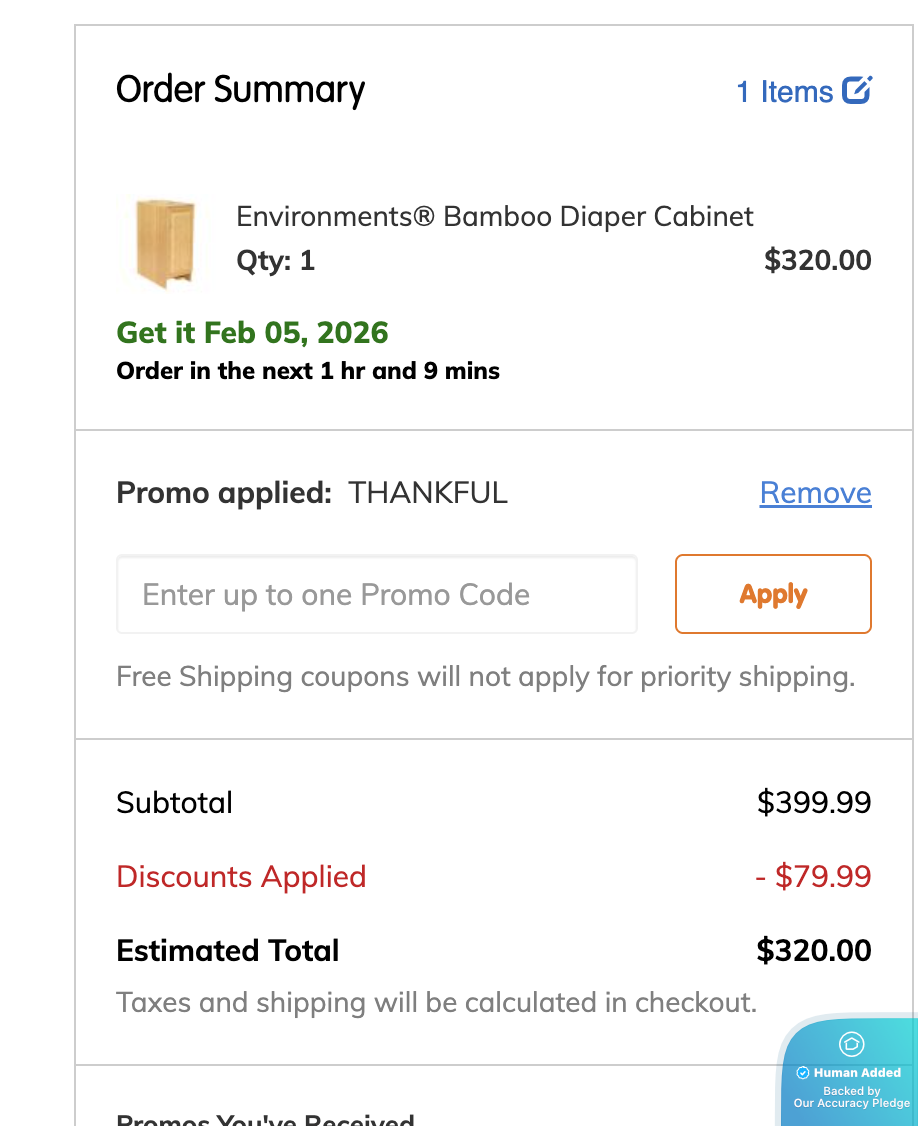Click the THANKFUL applied promo code text
The width and height of the screenshot is (918, 1126).
tap(428, 493)
